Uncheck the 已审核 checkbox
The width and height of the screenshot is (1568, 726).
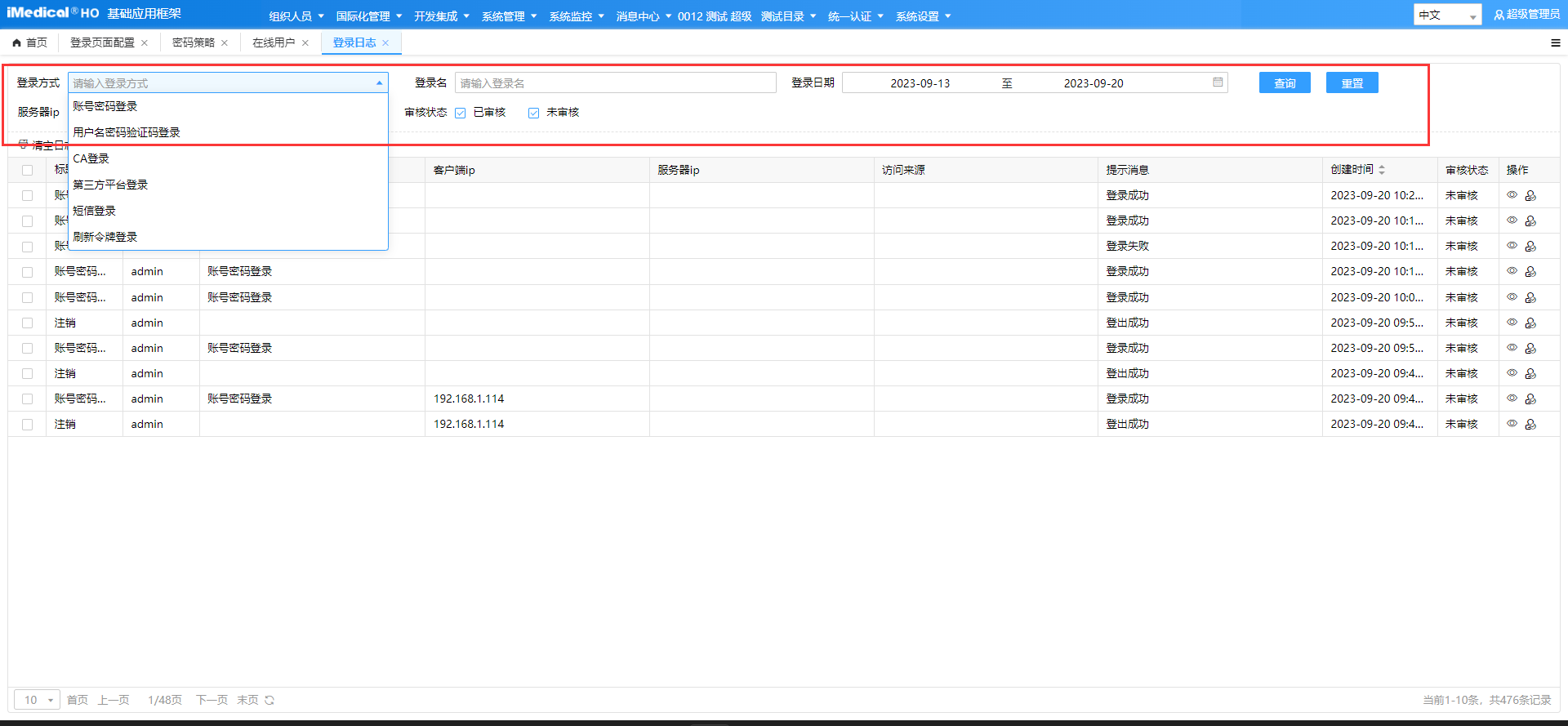[461, 113]
